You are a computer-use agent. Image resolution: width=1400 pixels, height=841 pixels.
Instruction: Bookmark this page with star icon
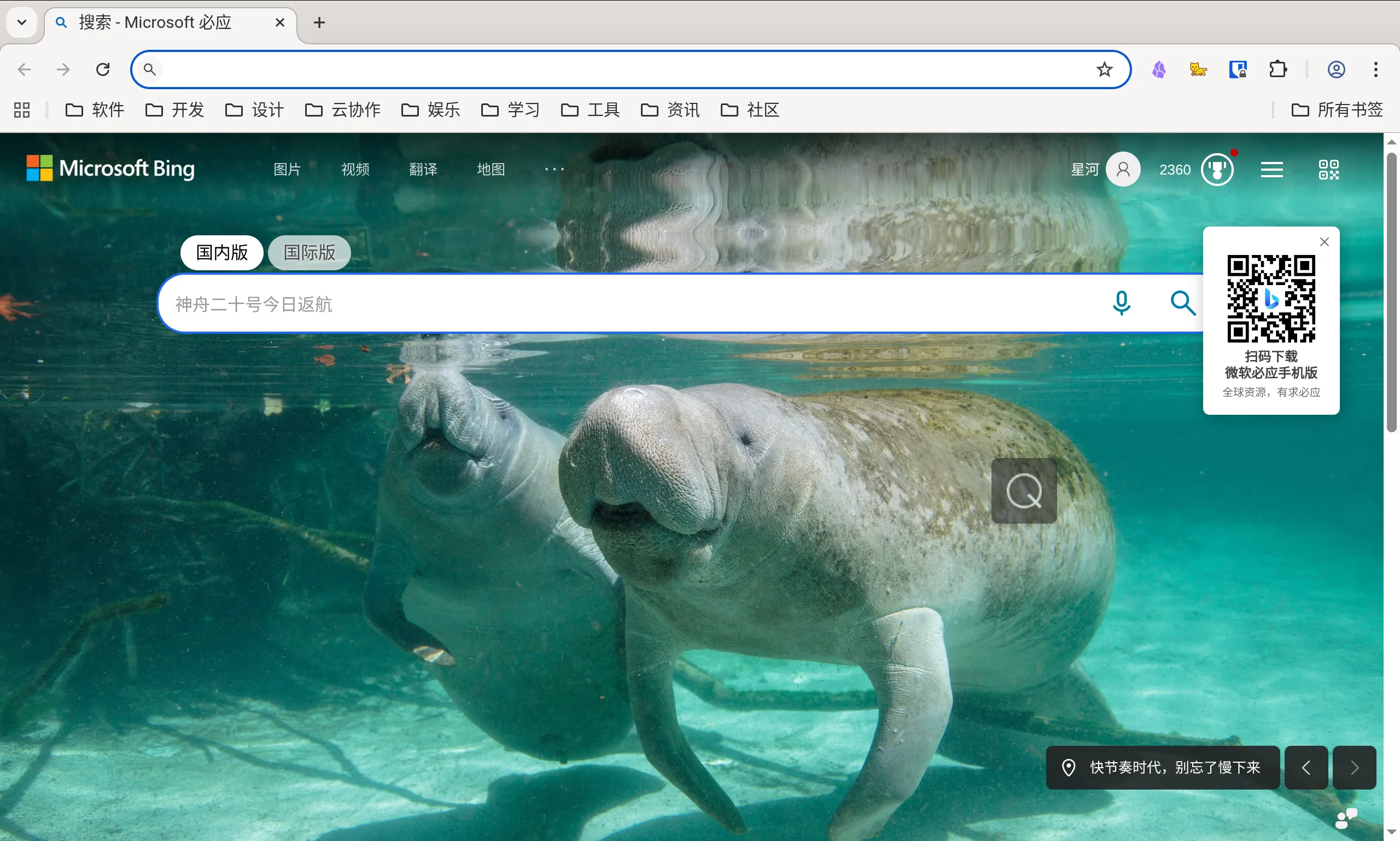1104,69
